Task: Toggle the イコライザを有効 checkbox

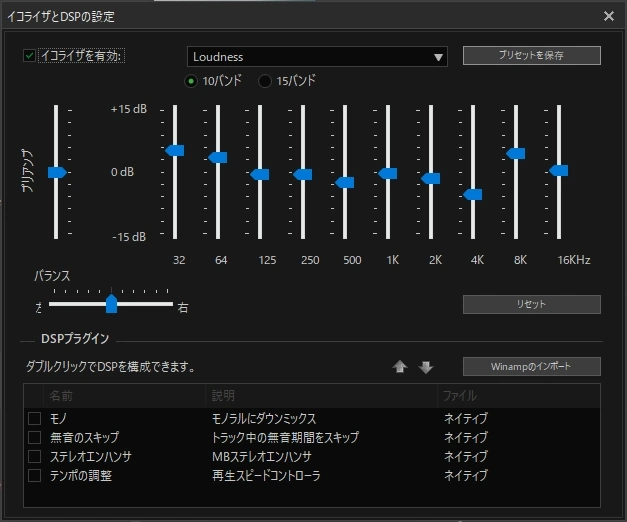Action: (x=29, y=55)
